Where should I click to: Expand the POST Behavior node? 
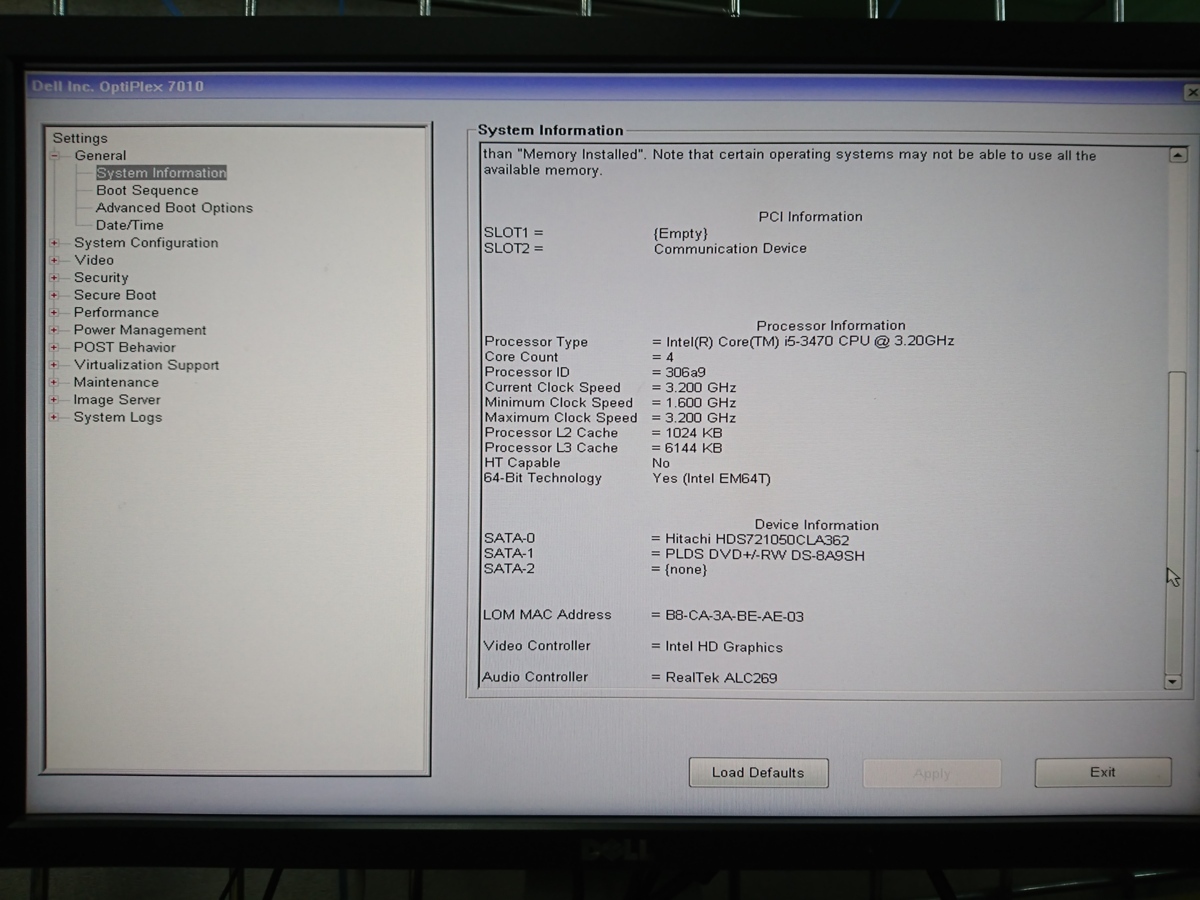pos(54,347)
